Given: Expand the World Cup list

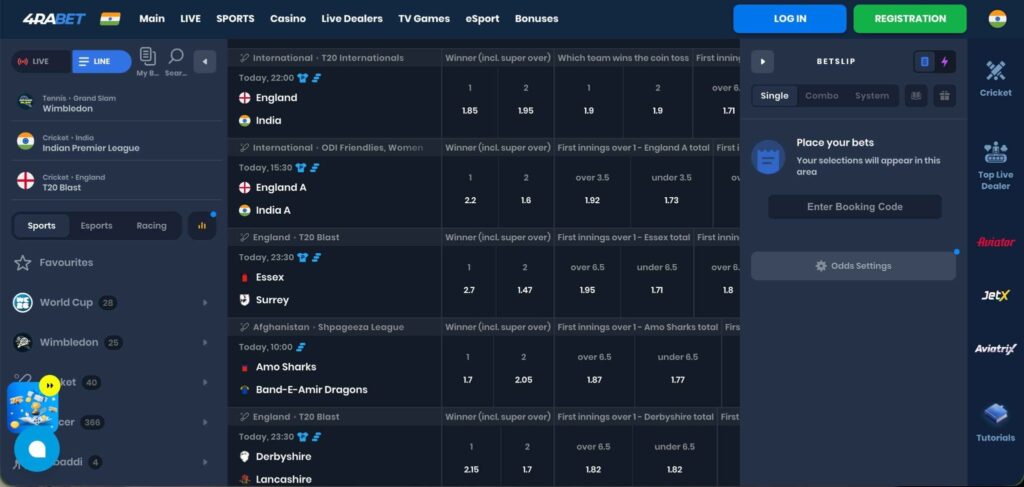Looking at the screenshot, I should [x=205, y=303].
